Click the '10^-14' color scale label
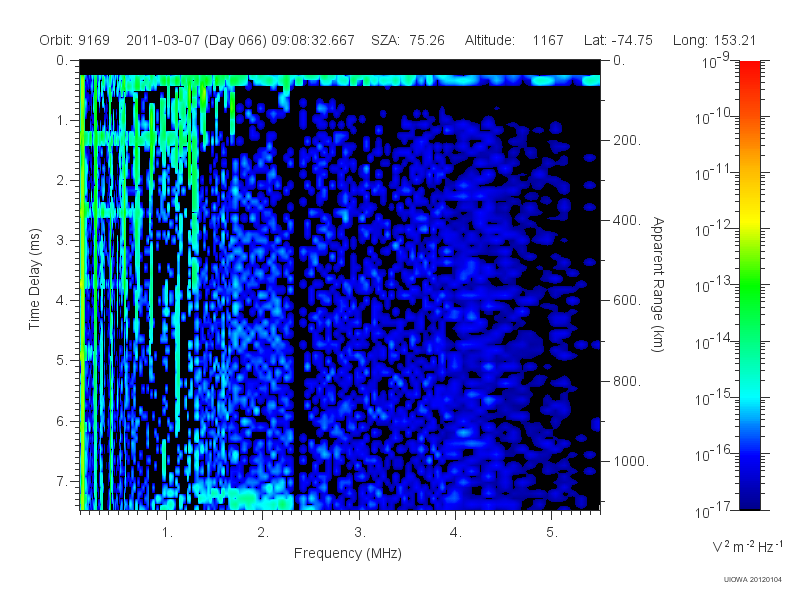800x600 pixels. 713,342
